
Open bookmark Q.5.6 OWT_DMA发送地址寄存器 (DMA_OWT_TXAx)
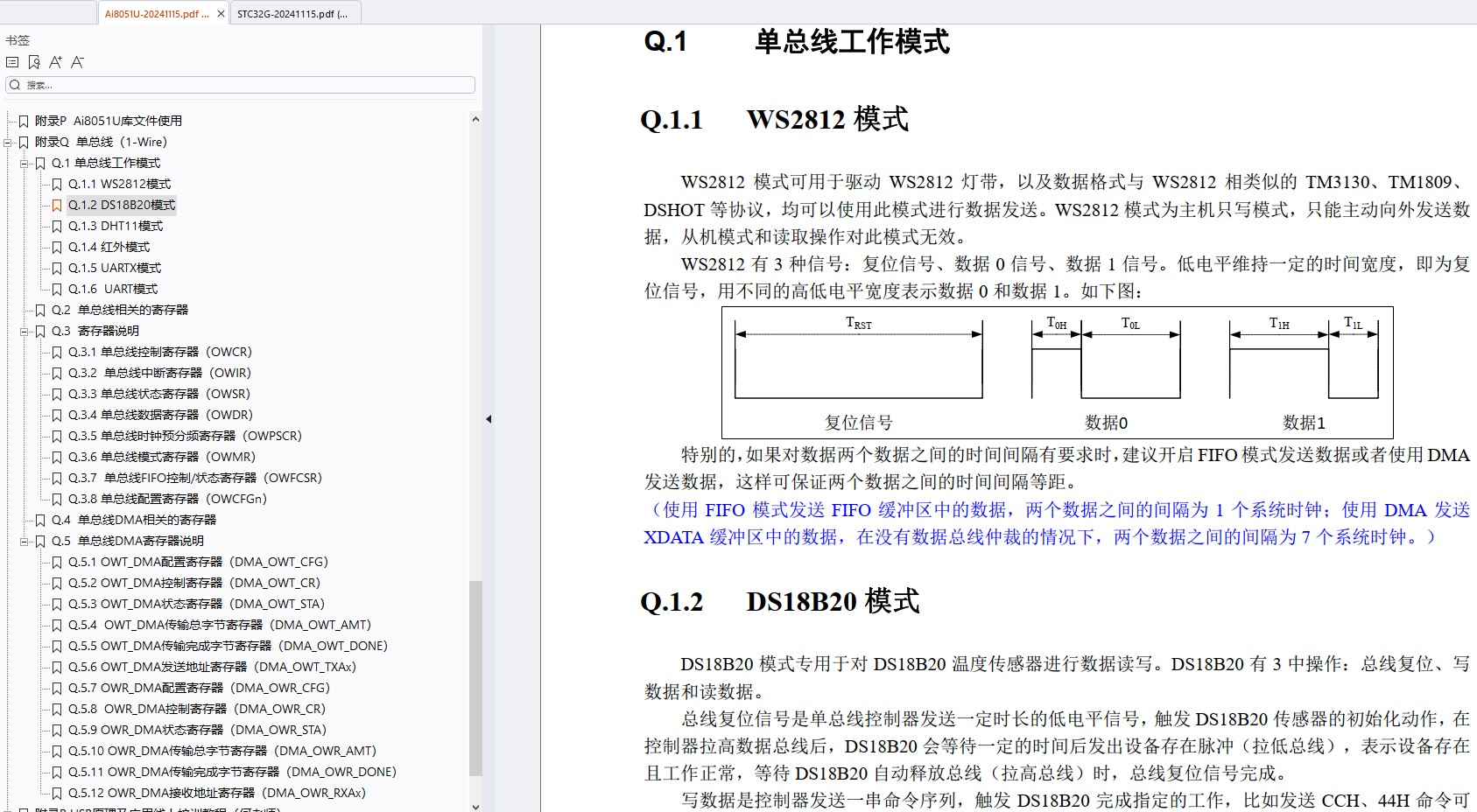tap(212, 667)
